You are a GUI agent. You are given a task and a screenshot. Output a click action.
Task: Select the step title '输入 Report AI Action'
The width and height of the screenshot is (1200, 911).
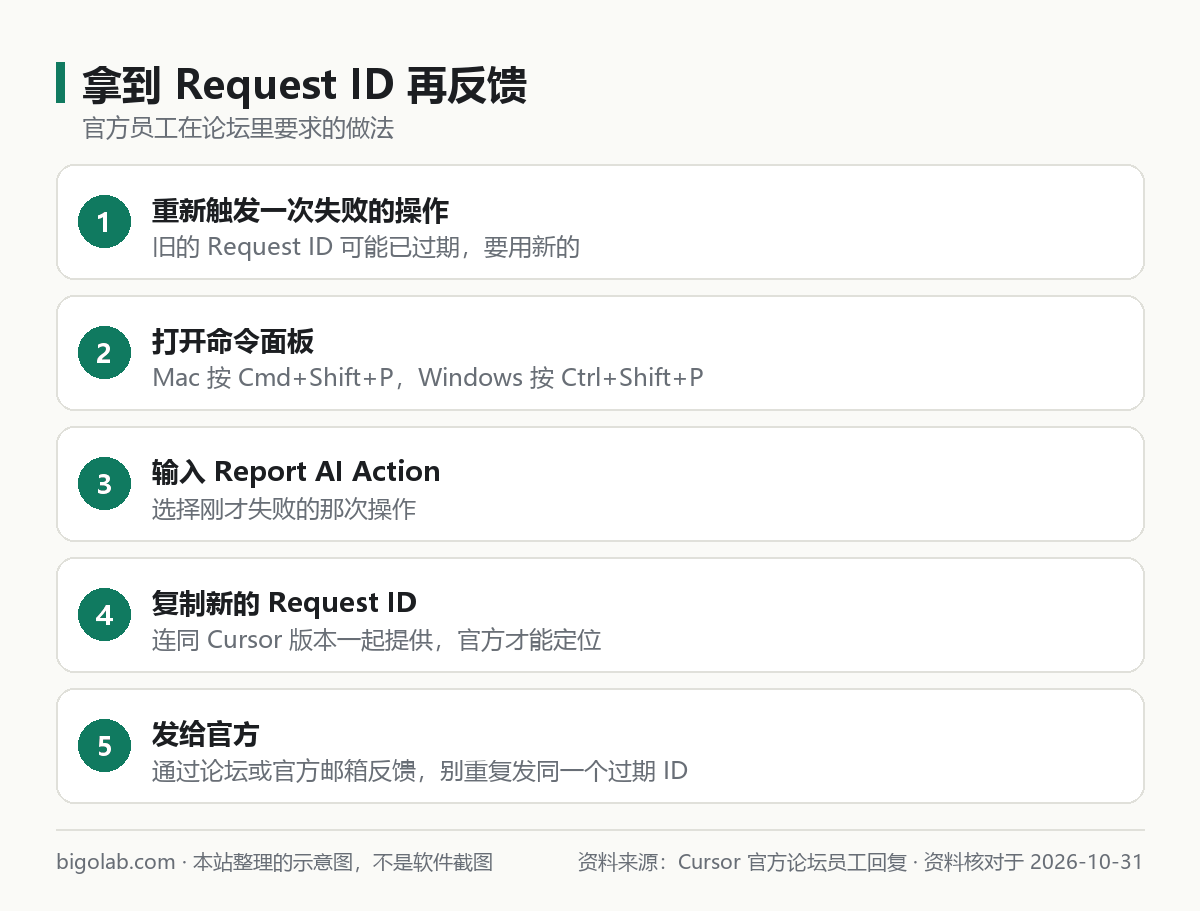pos(296,472)
